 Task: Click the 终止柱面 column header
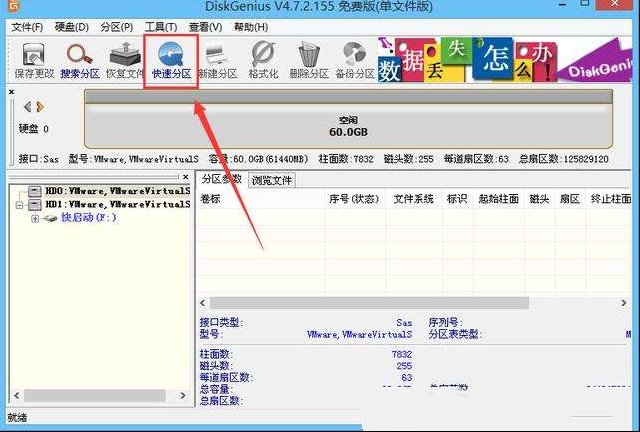(610, 199)
